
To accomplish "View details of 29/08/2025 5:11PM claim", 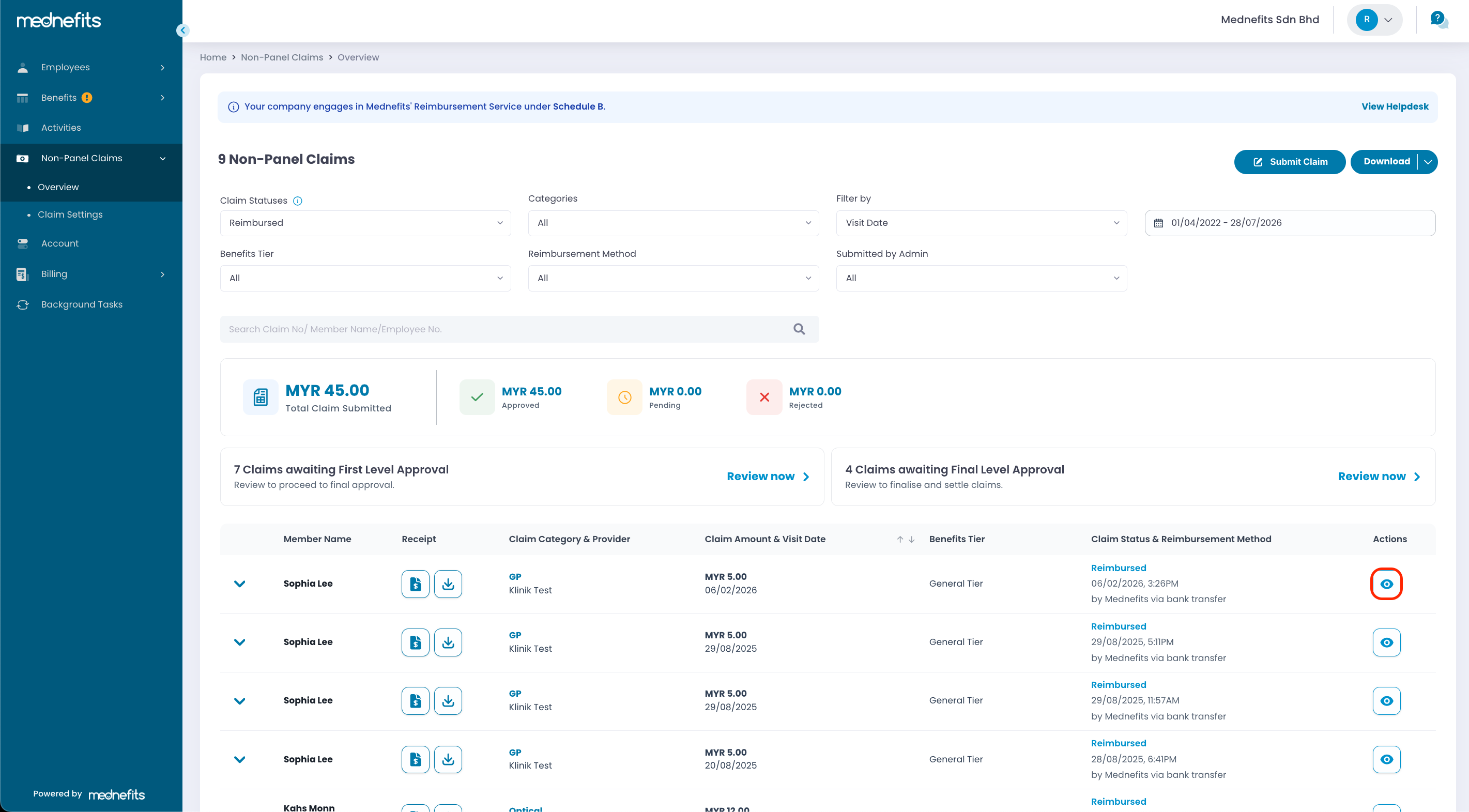I will [x=1386, y=642].
